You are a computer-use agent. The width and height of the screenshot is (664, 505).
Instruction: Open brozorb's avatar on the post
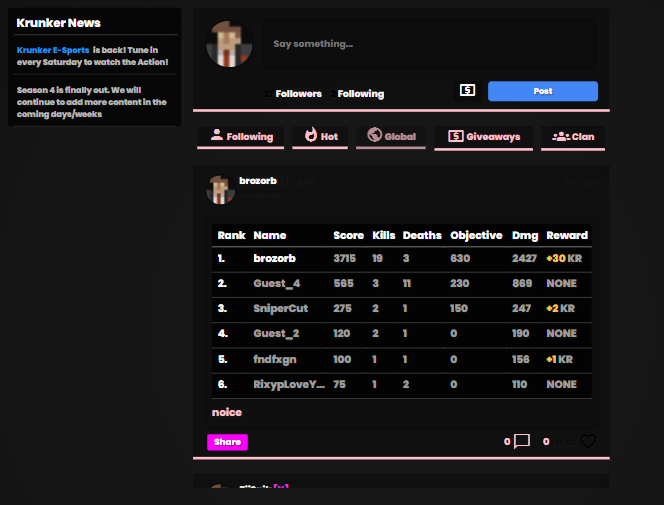pos(220,190)
